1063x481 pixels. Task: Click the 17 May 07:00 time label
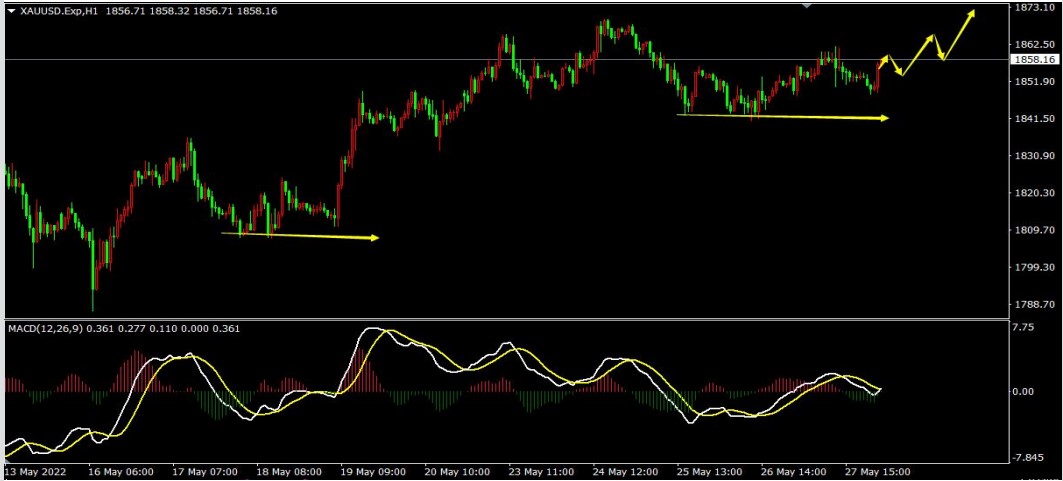pos(205,472)
